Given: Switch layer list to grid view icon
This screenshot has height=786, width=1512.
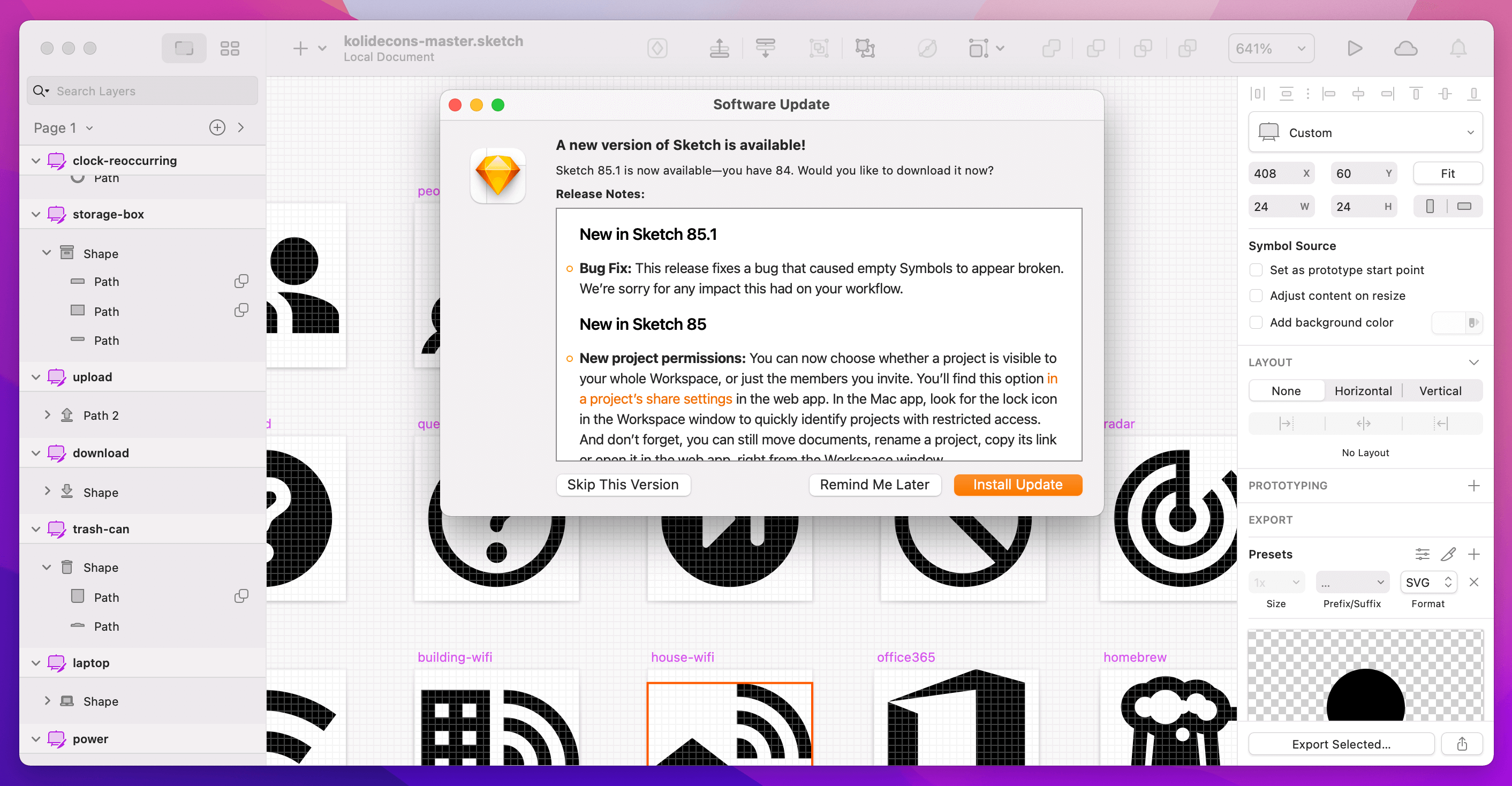Looking at the screenshot, I should click(x=230, y=48).
